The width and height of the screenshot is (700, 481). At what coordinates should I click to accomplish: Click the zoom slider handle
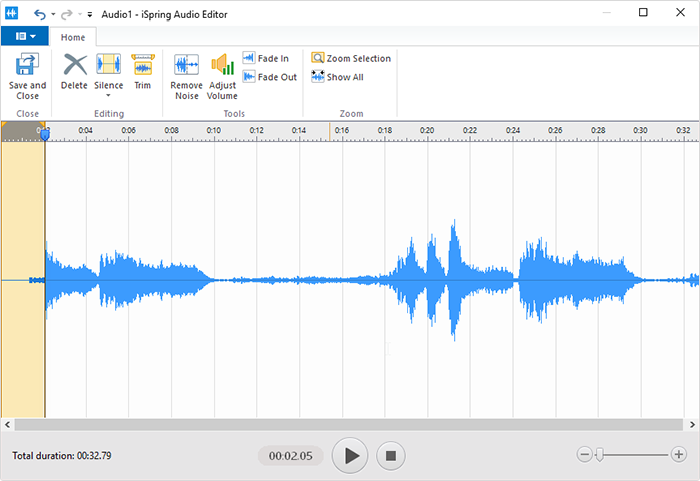(600, 455)
